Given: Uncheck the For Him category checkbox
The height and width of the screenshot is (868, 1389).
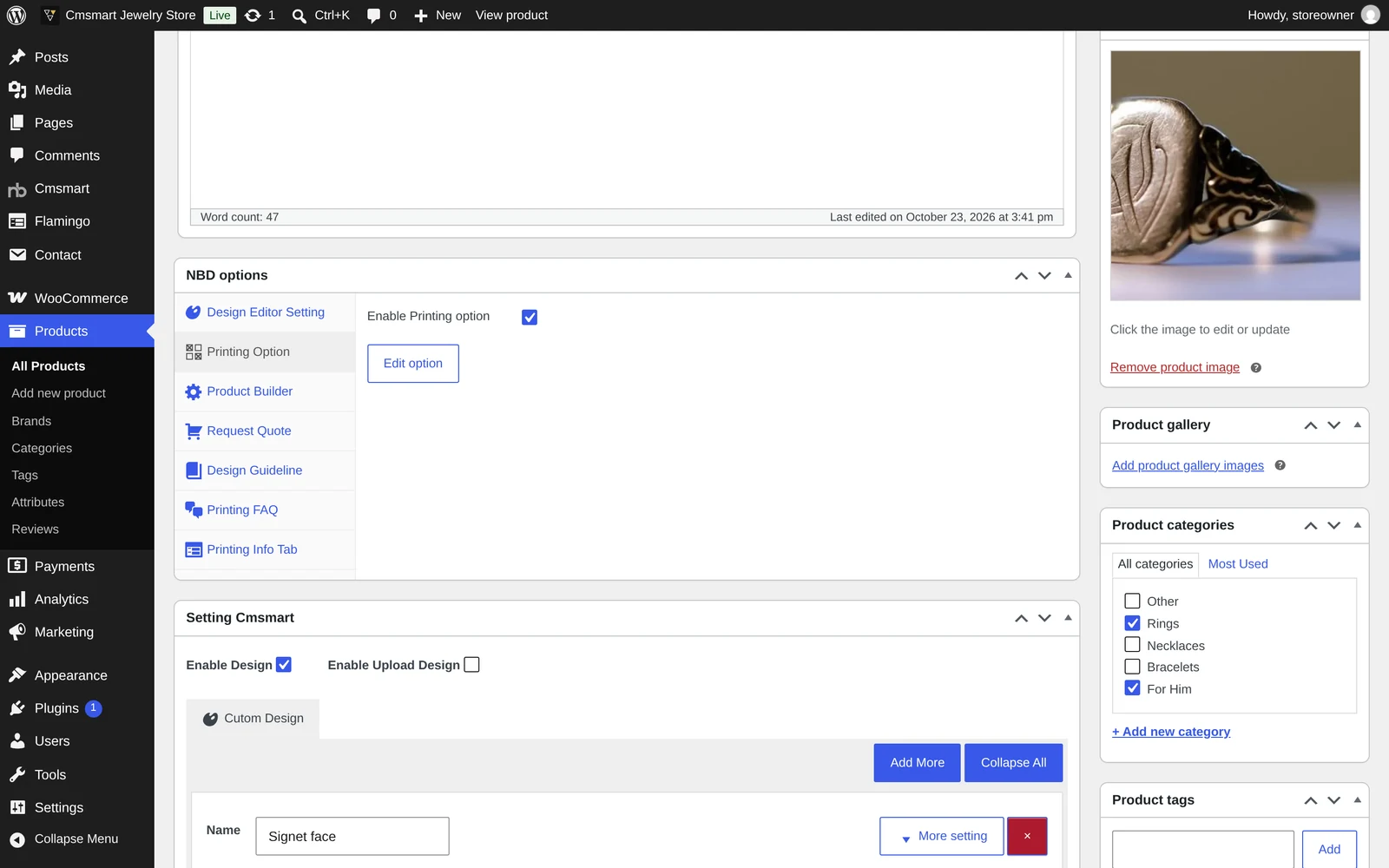Looking at the screenshot, I should pyautogui.click(x=1132, y=688).
